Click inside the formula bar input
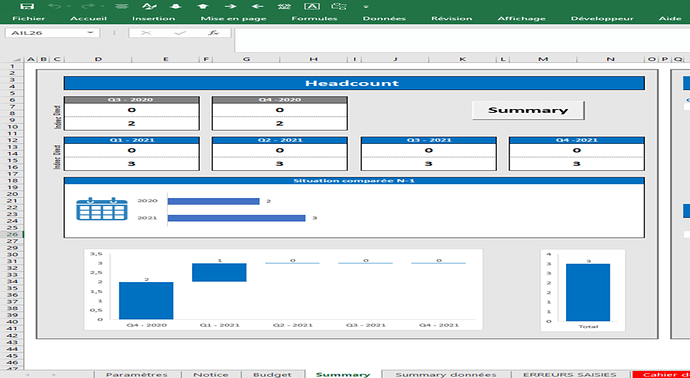This screenshot has height=378, width=690. pyautogui.click(x=462, y=40)
